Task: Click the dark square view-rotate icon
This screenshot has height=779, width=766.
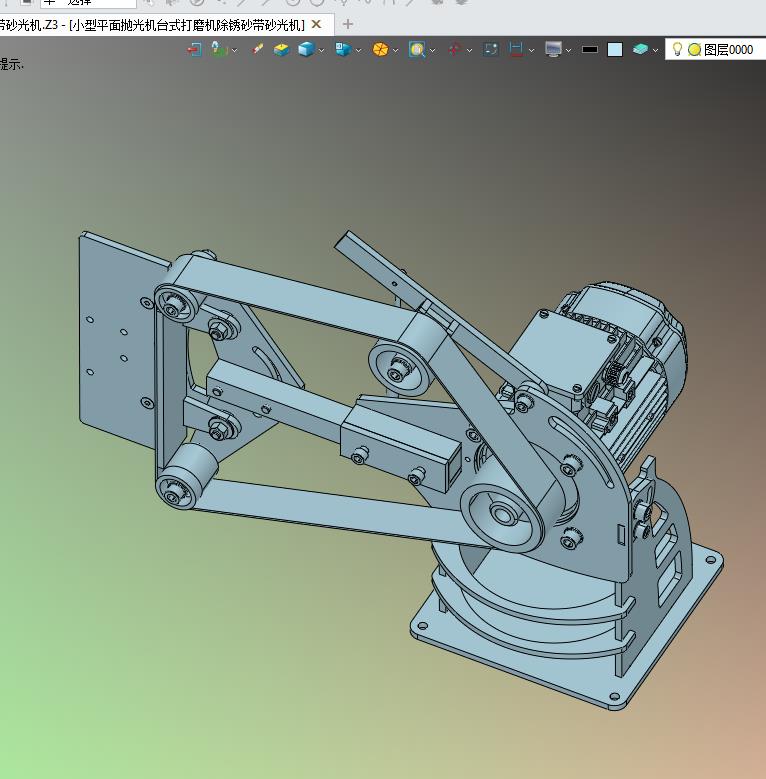Action: [491, 49]
